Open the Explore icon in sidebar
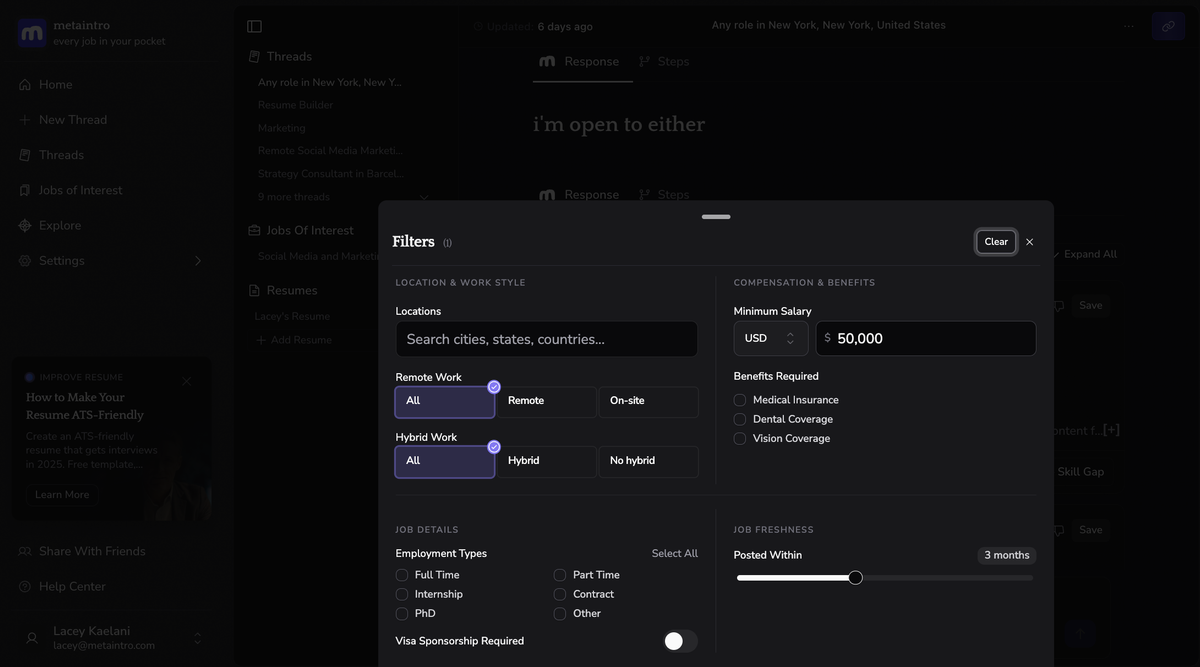1200x667 pixels. pyautogui.click(x=25, y=226)
